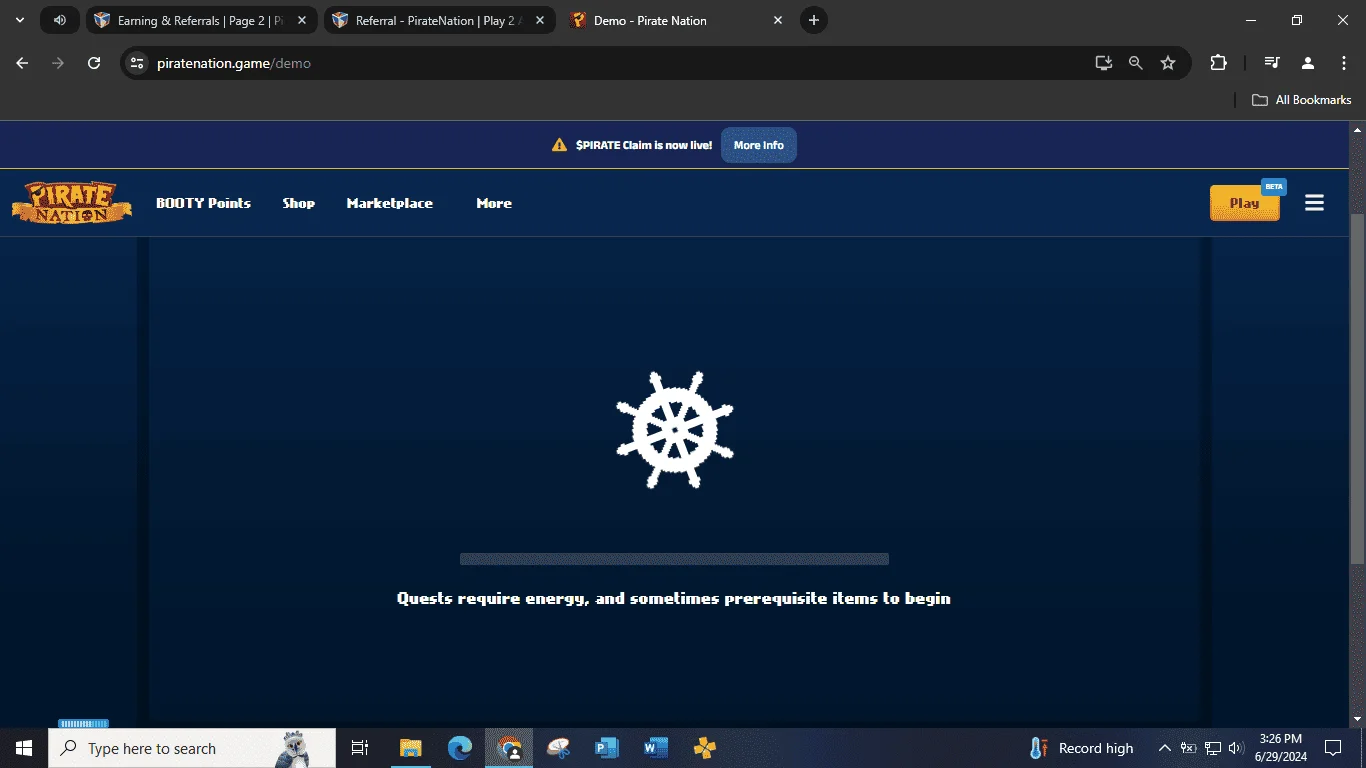
Task: Open the All Bookmarks folder
Action: (x=1301, y=100)
